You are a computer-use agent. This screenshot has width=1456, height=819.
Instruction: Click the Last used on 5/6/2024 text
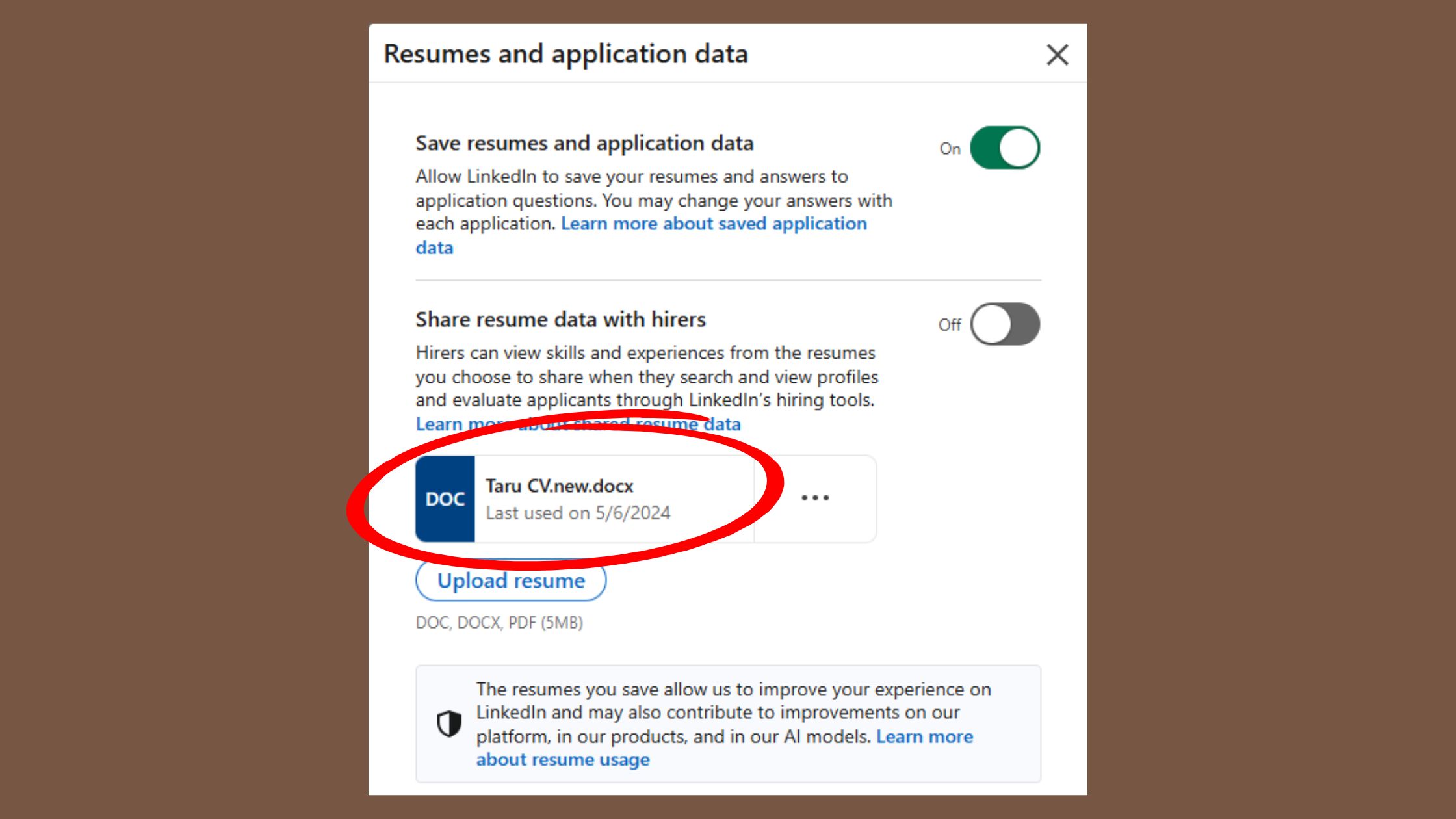pyautogui.click(x=578, y=513)
